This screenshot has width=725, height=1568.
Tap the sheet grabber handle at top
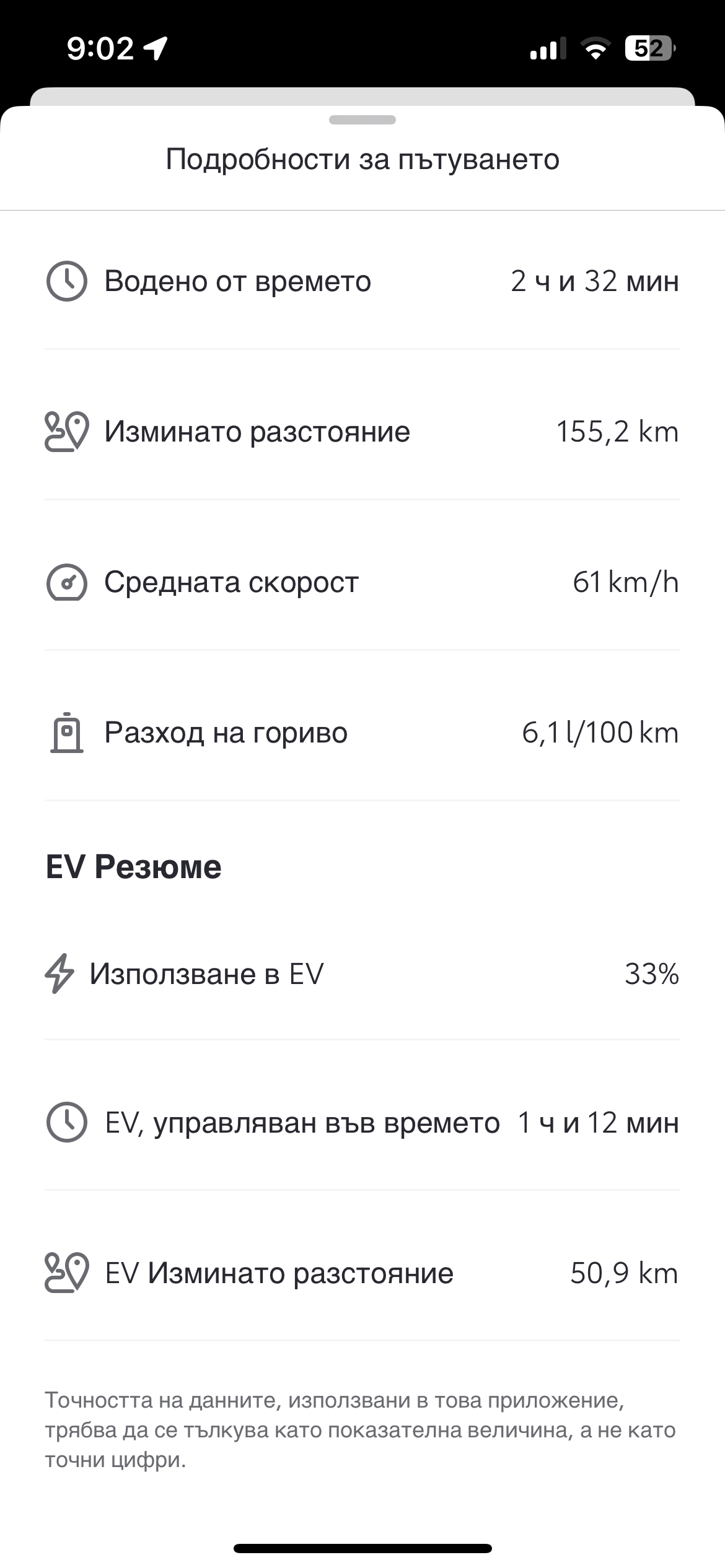coord(362,120)
